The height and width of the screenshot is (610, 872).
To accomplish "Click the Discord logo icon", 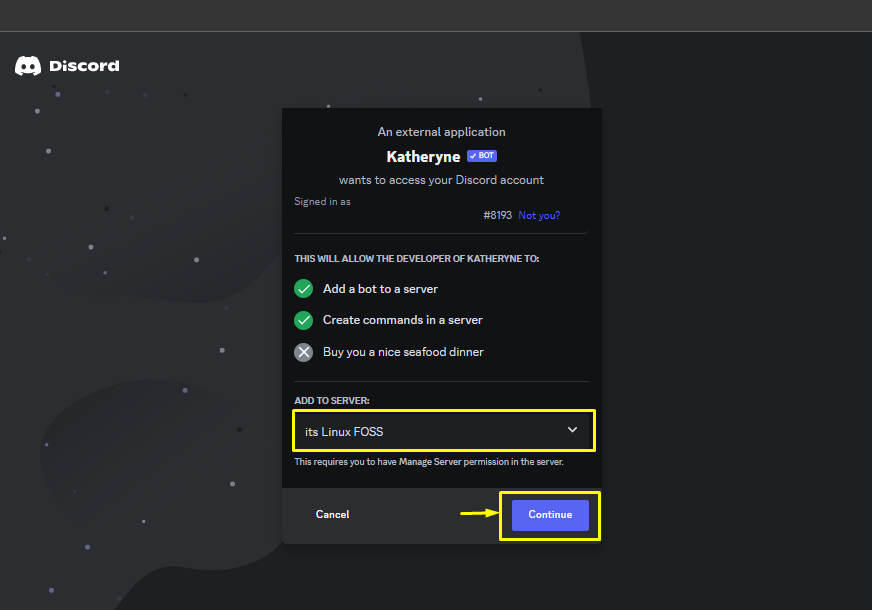I will [x=28, y=66].
